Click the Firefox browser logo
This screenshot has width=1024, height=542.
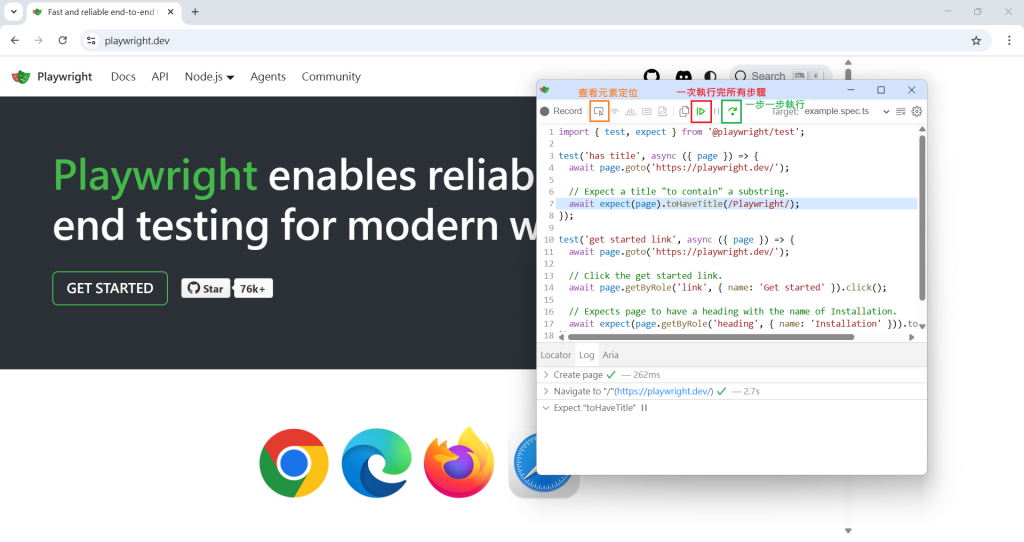tap(459, 462)
